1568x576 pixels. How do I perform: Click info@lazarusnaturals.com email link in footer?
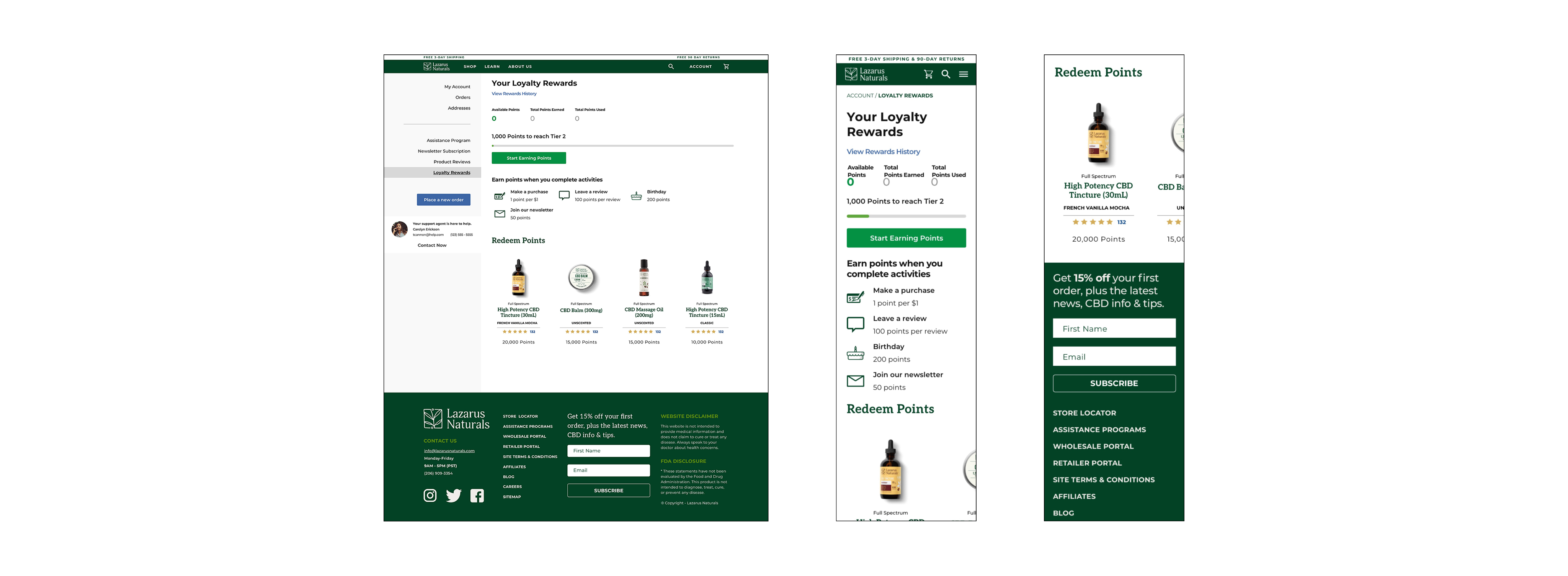pyautogui.click(x=449, y=450)
